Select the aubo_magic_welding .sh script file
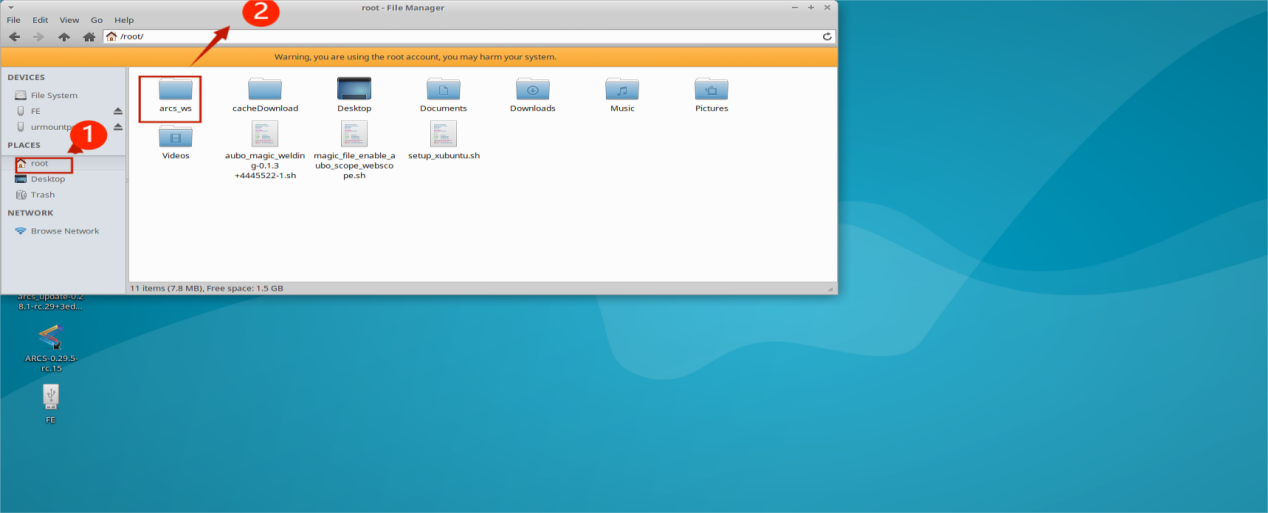 265,150
